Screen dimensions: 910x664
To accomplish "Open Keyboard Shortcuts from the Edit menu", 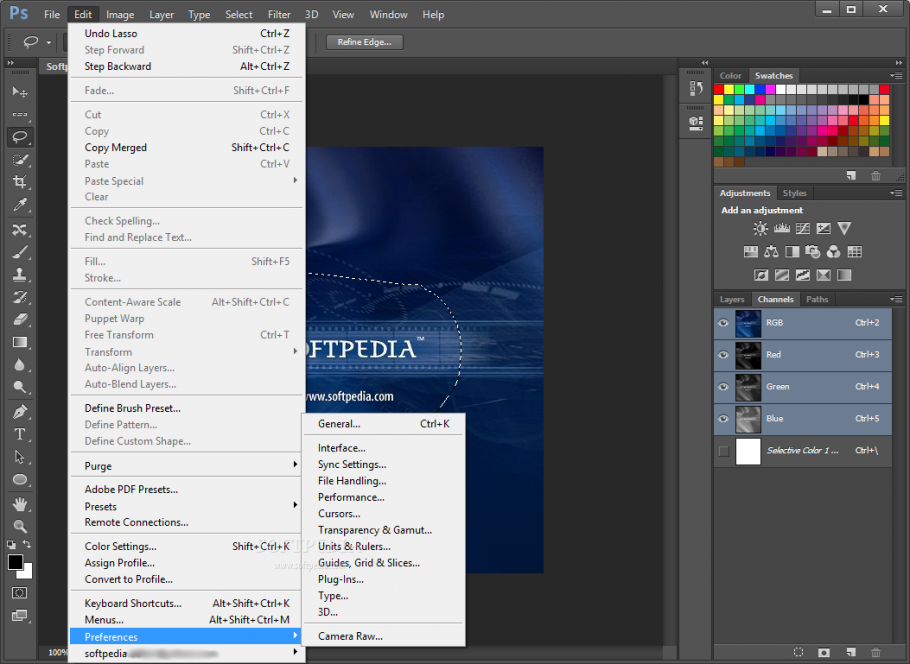I will point(133,603).
